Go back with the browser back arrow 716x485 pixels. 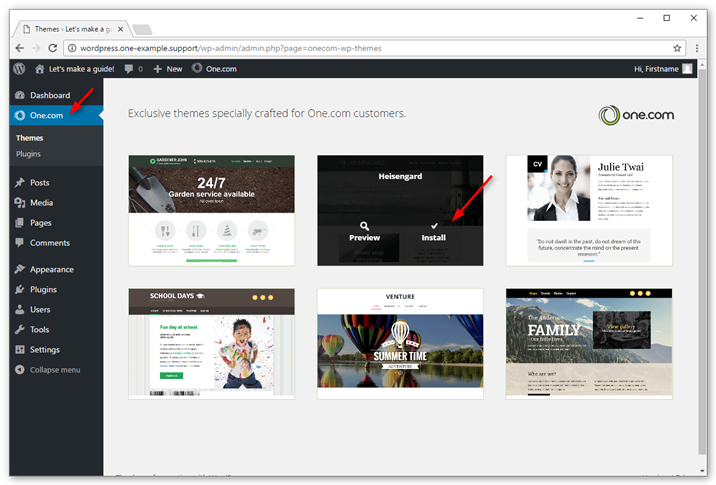(20, 48)
